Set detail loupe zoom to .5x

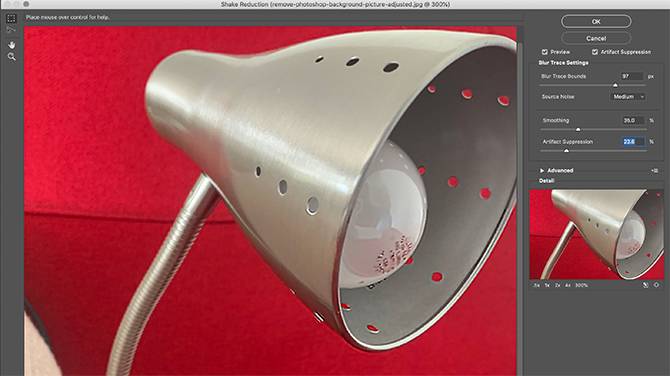[x=536, y=285]
